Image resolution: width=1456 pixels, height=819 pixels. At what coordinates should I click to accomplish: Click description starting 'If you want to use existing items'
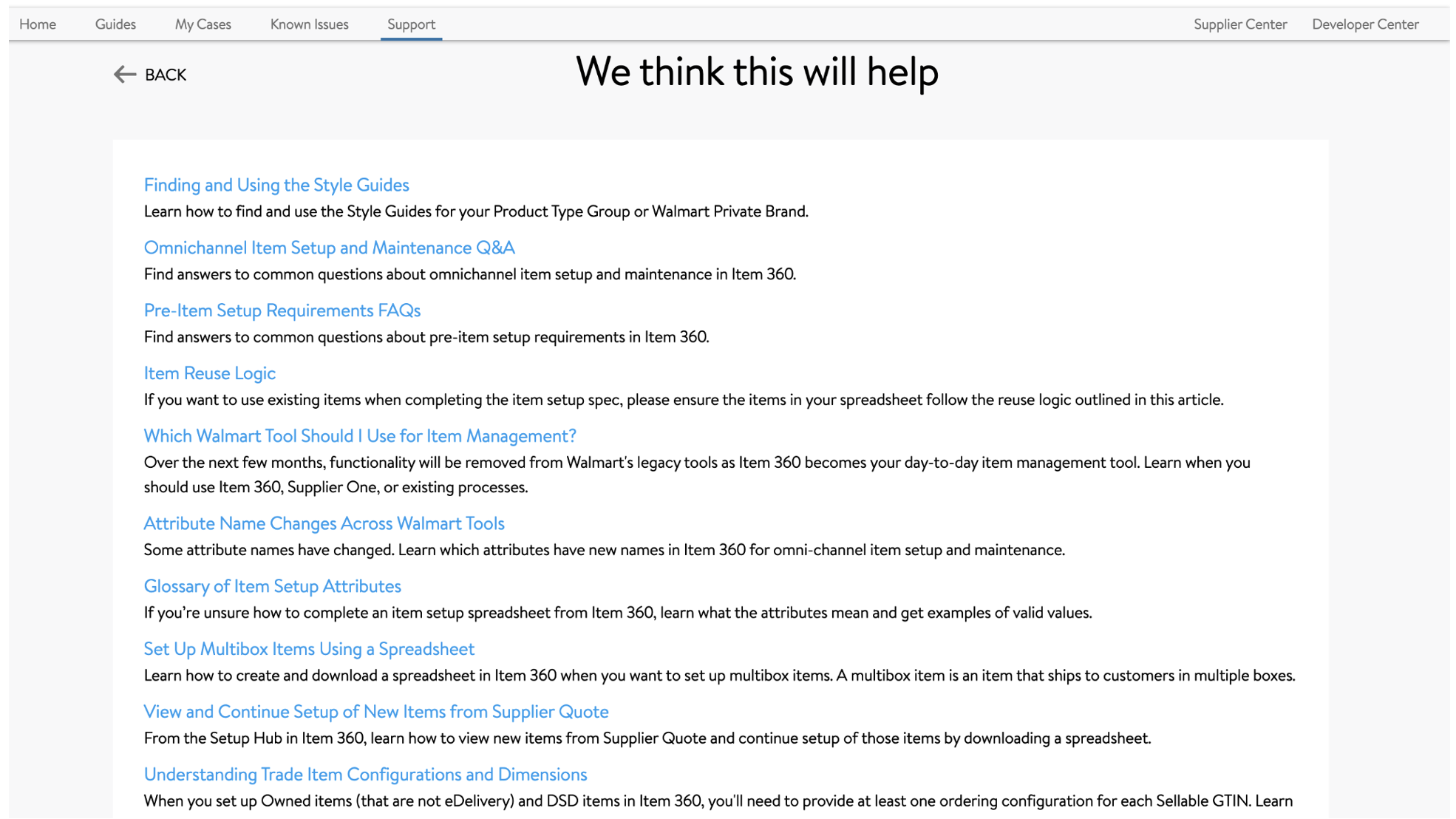pyautogui.click(x=684, y=400)
